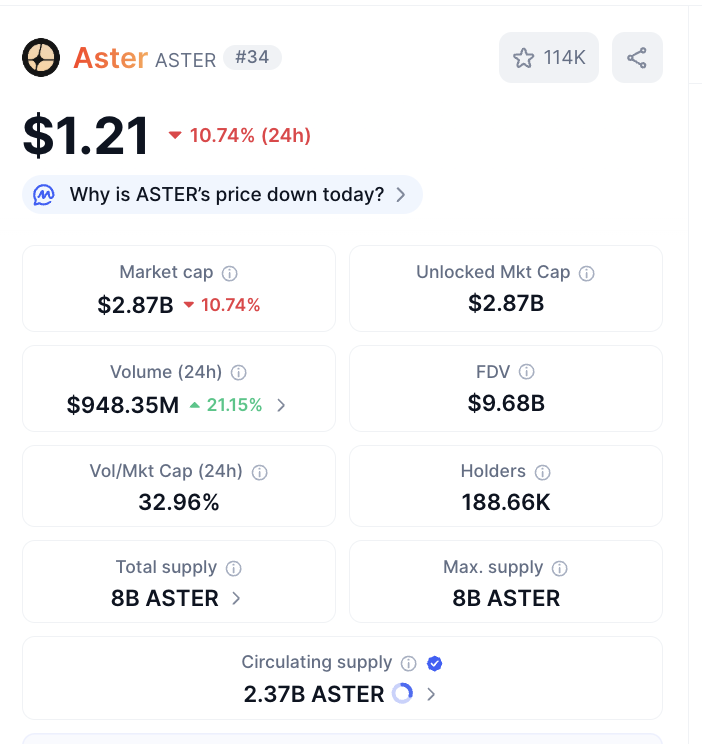Click the Aster coin logo icon
This screenshot has height=744, width=702.
[41, 58]
